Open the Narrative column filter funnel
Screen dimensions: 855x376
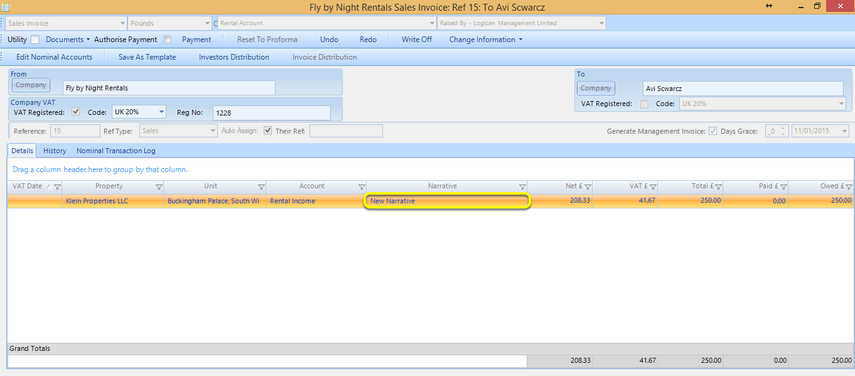coord(522,187)
